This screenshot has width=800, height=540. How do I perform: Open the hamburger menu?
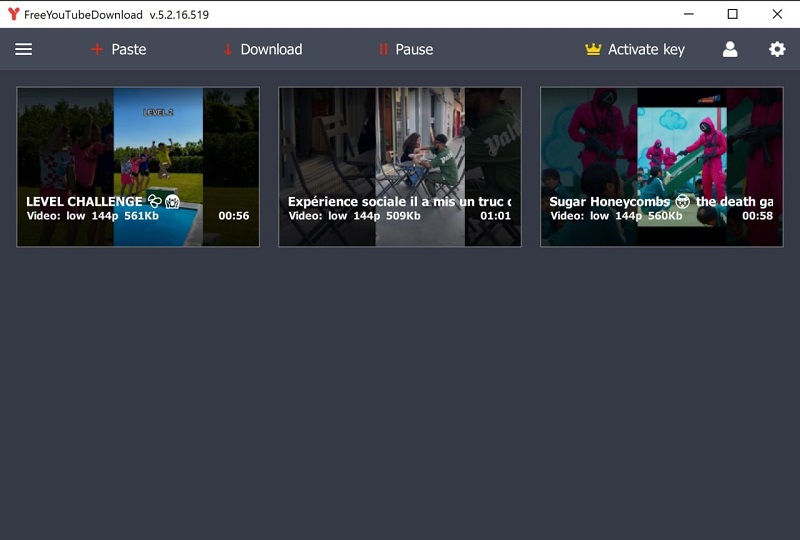23,49
